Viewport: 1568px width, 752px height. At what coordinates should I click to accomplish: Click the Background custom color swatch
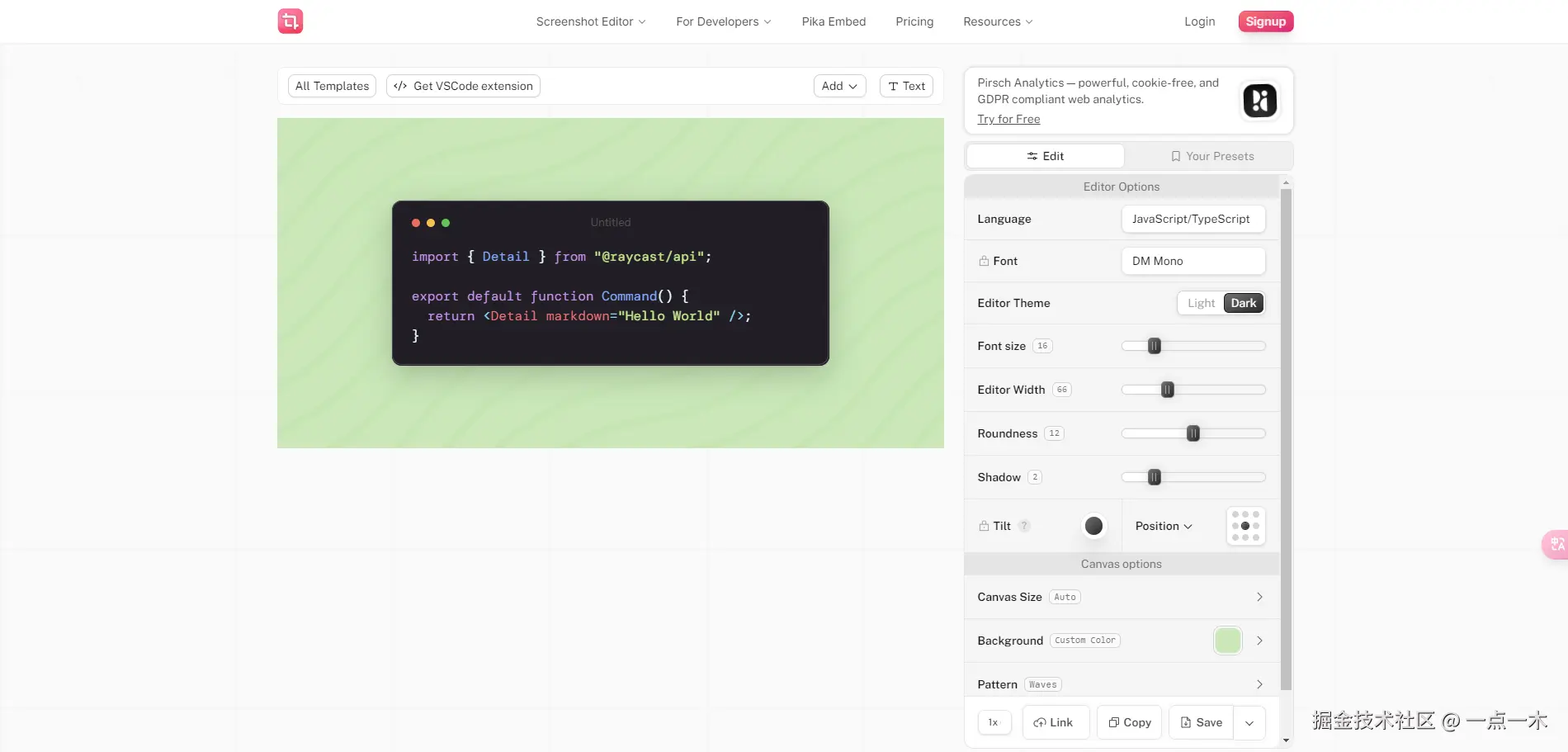click(x=1228, y=641)
